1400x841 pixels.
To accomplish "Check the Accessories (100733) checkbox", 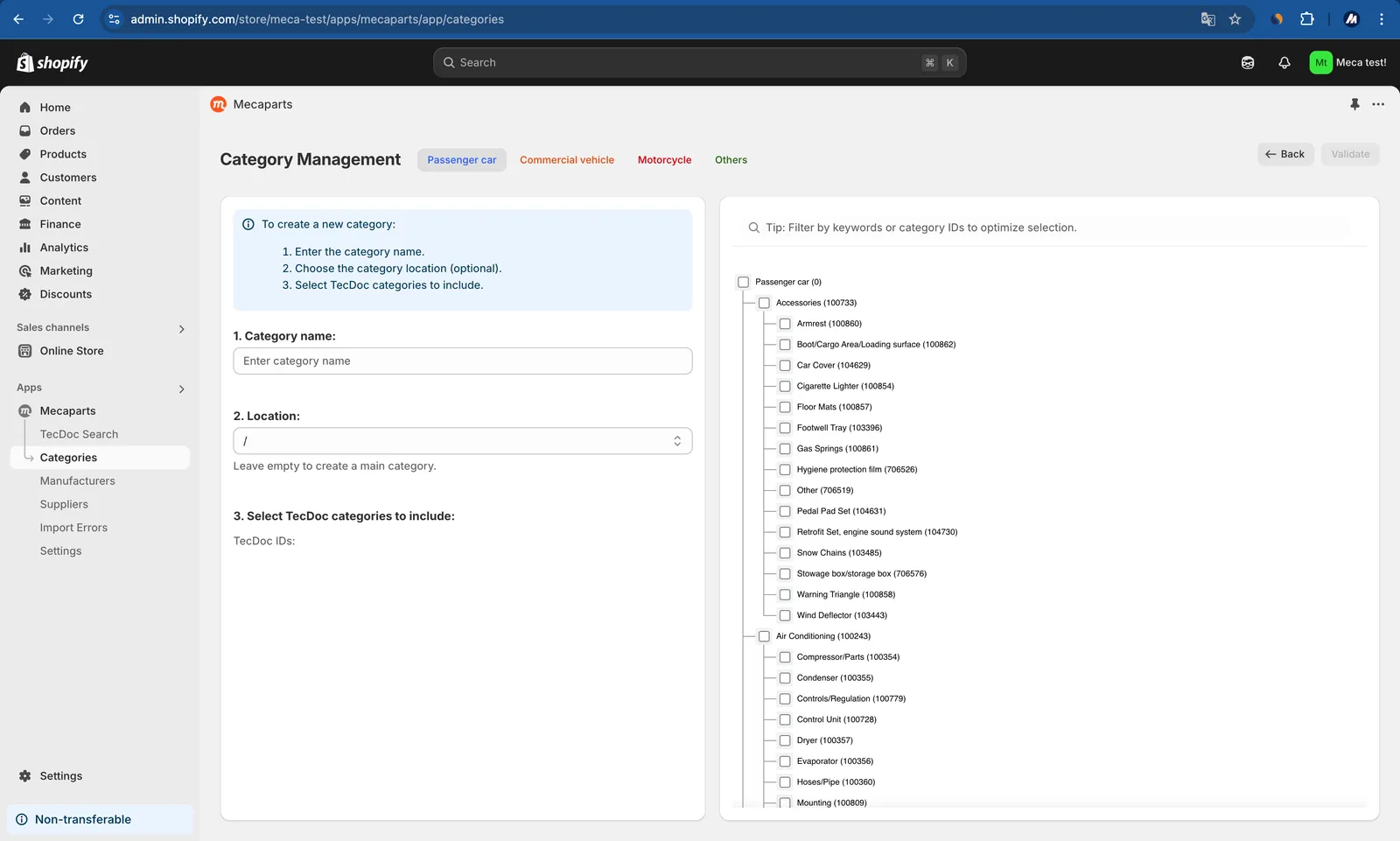I will tap(764, 303).
